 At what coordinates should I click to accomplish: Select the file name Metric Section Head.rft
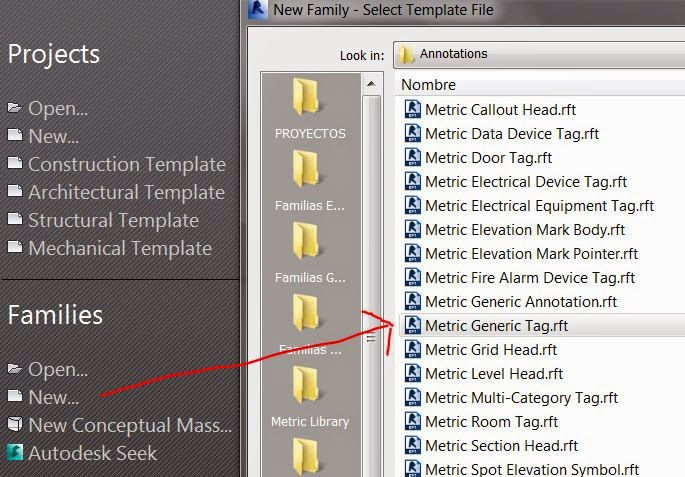point(502,446)
